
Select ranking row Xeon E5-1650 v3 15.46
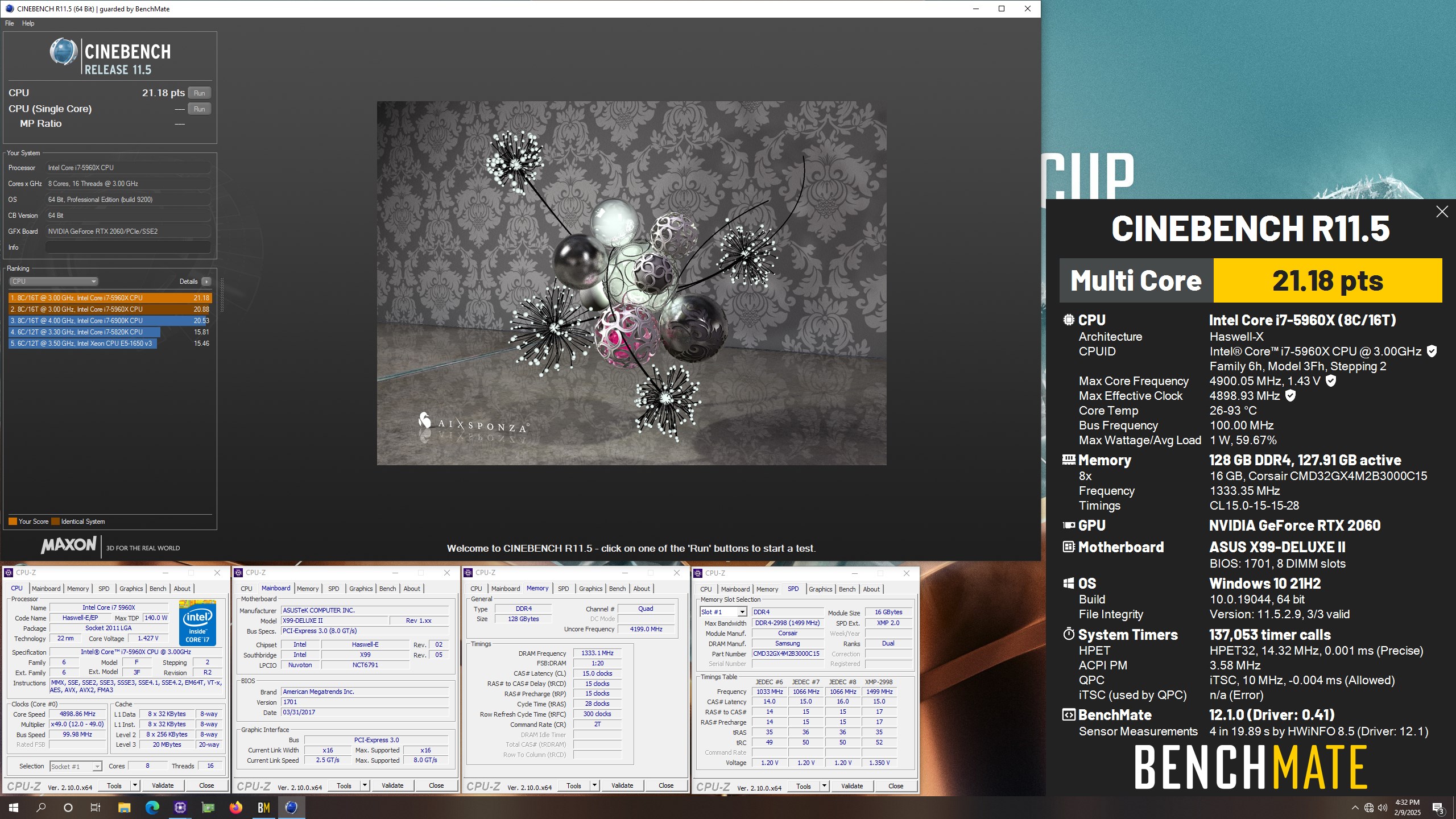coord(109,344)
